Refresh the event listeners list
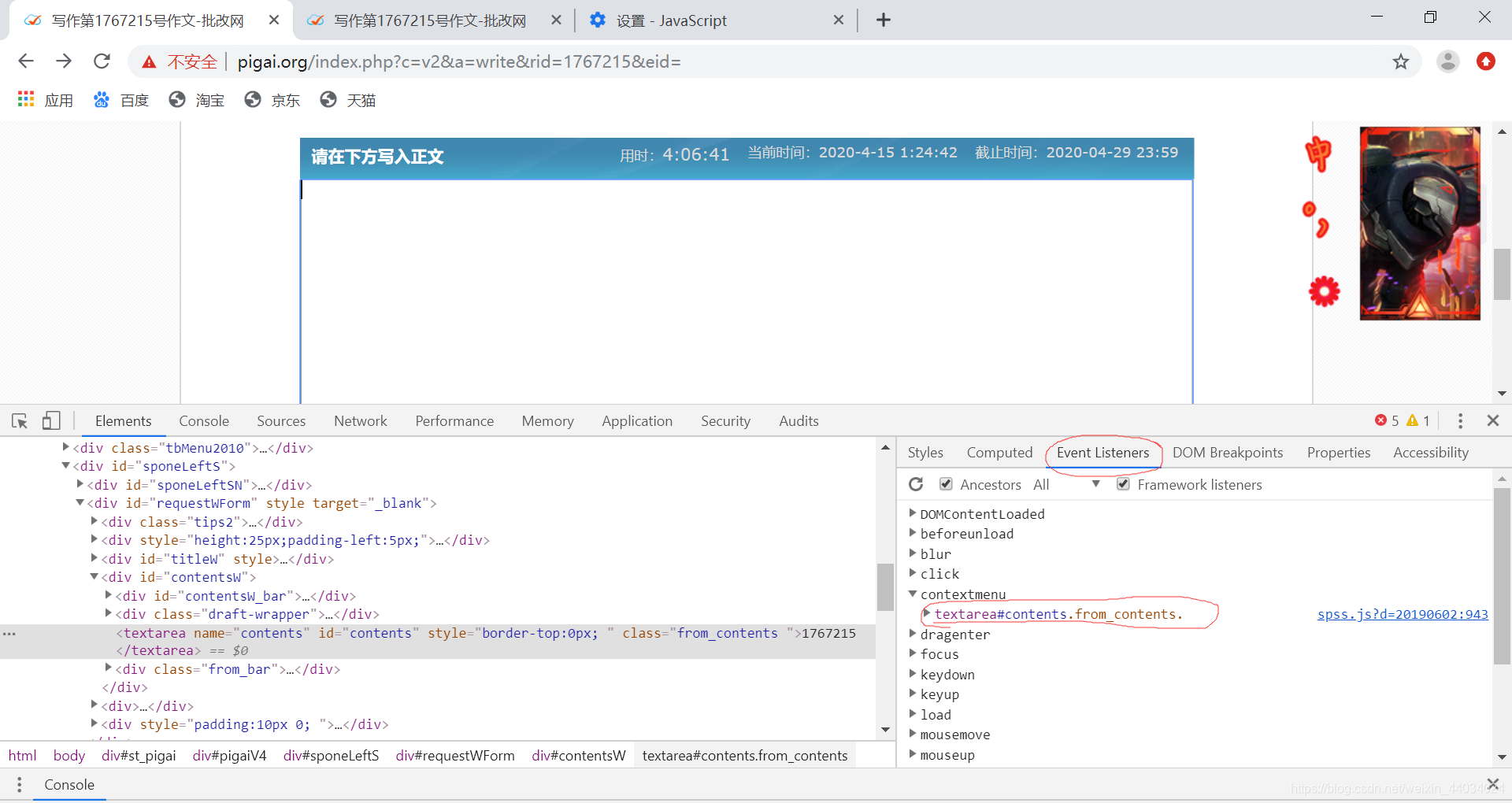 click(916, 484)
